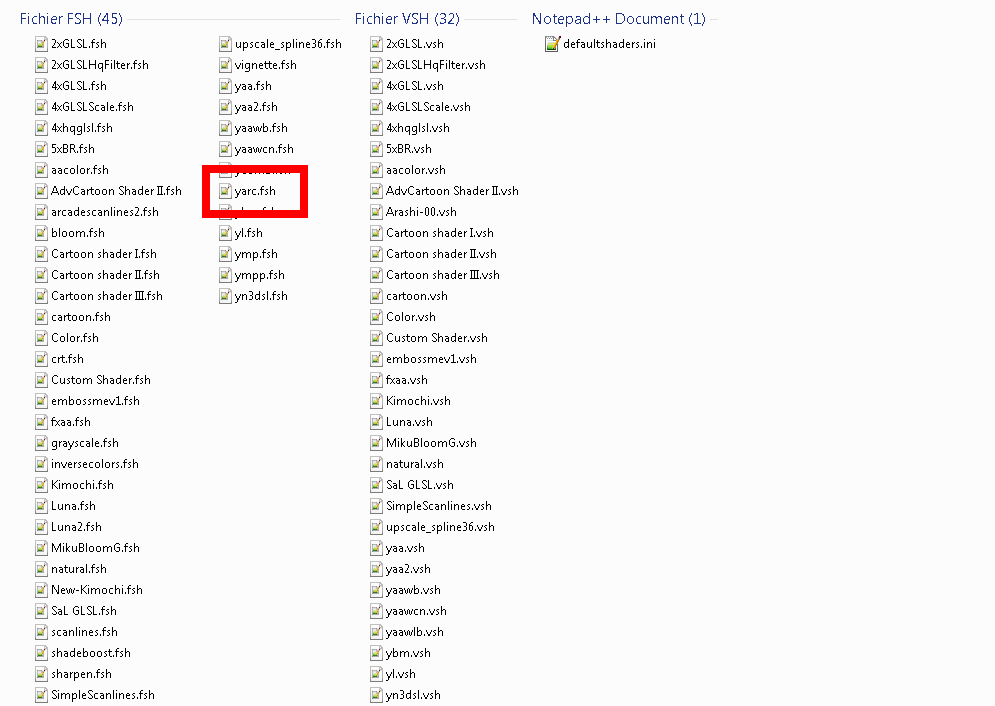This screenshot has width=995, height=706.
Task: Select the inversecolors.fsh file name
Action: [94, 464]
